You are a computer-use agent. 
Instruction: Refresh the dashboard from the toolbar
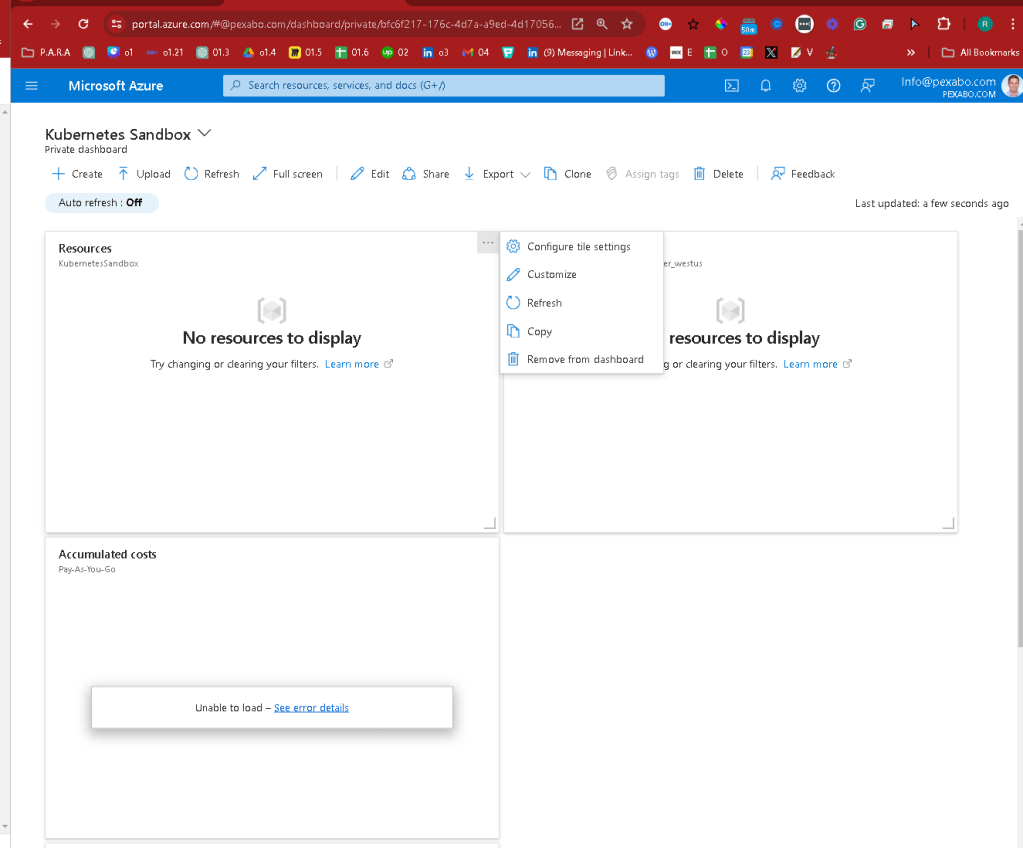coord(212,174)
